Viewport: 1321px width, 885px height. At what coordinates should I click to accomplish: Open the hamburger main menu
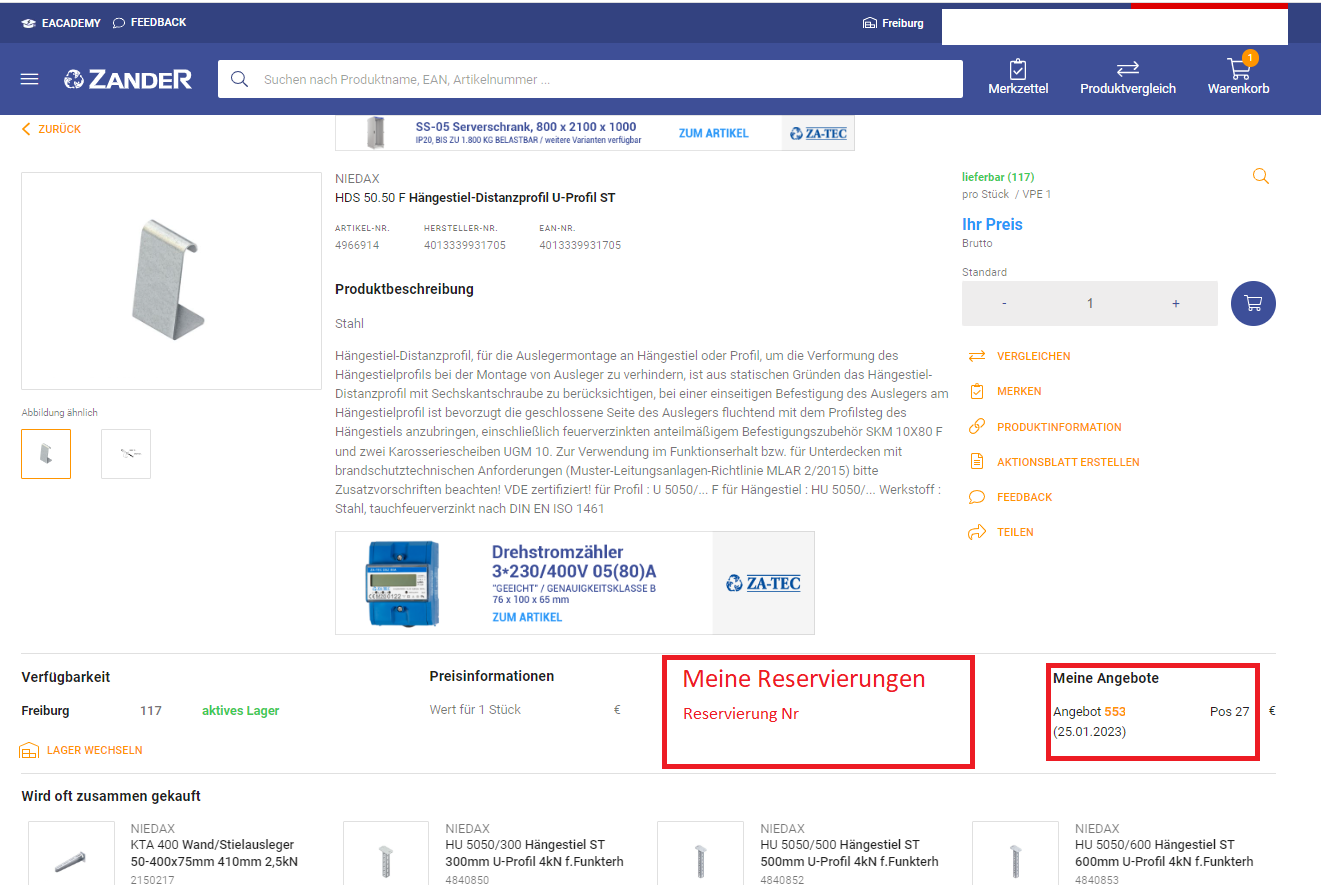(x=29, y=79)
